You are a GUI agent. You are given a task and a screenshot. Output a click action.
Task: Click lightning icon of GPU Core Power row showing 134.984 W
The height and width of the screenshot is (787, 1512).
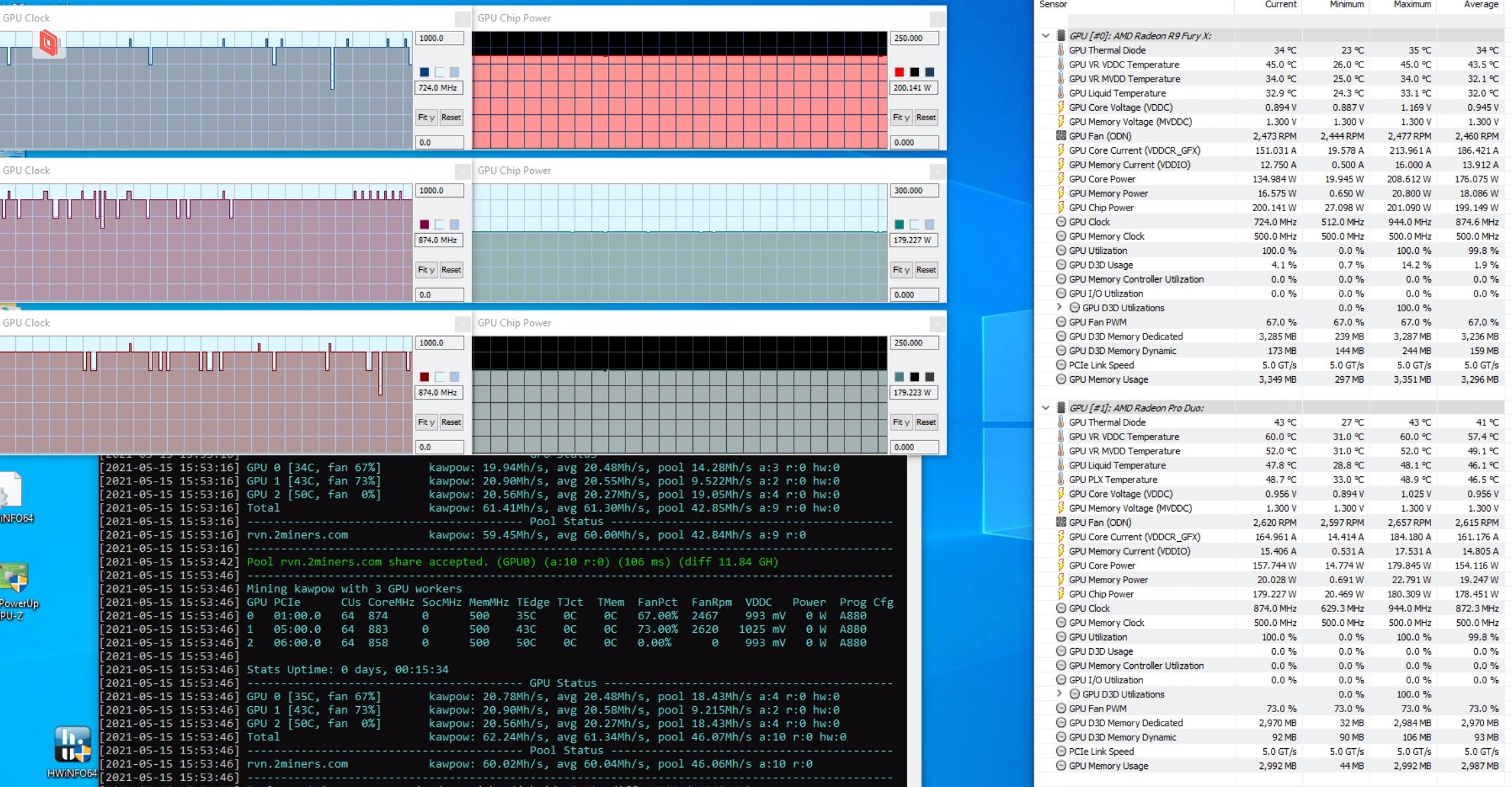[1060, 178]
